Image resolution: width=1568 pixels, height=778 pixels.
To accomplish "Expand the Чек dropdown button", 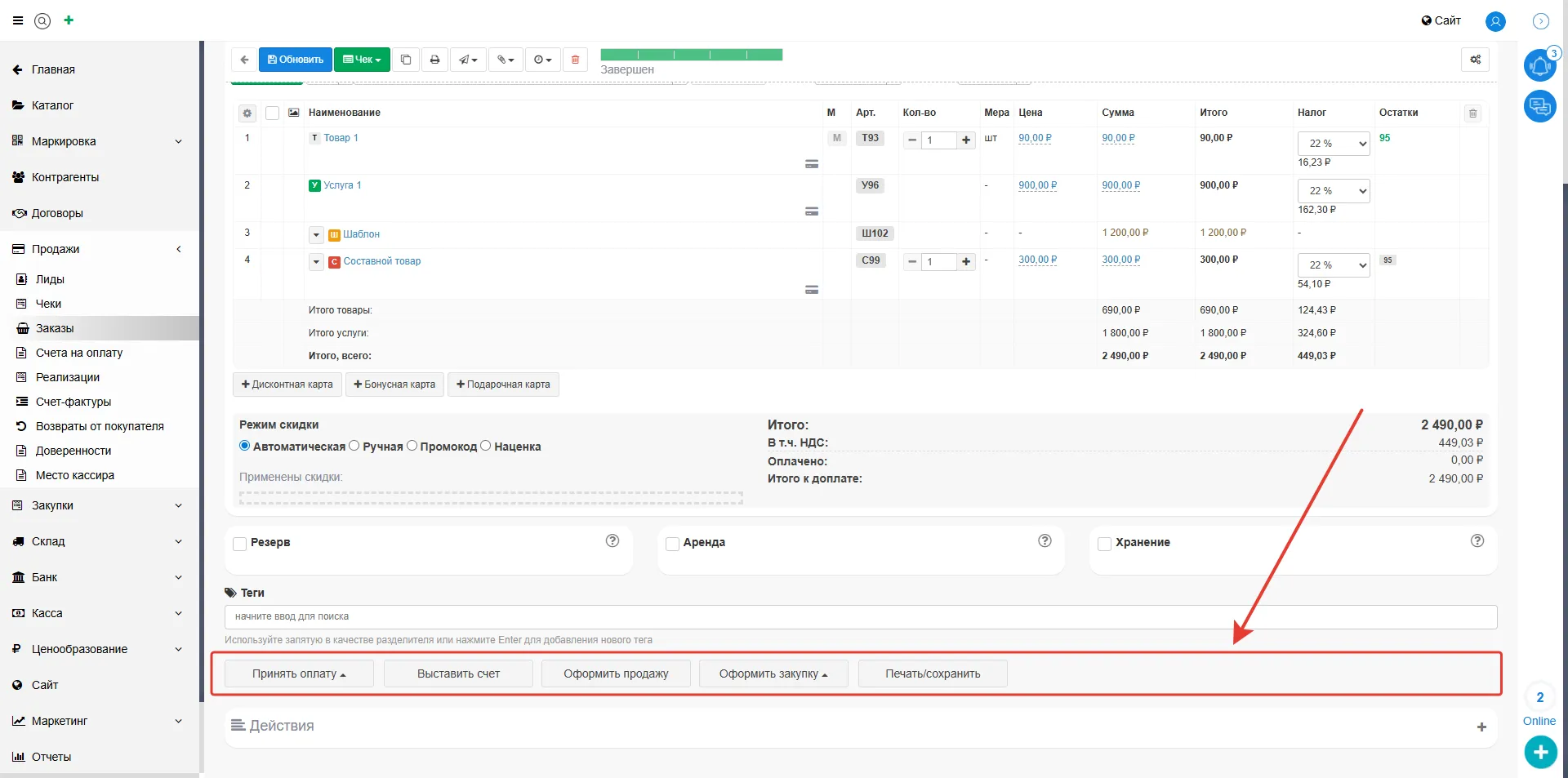I will 362,60.
